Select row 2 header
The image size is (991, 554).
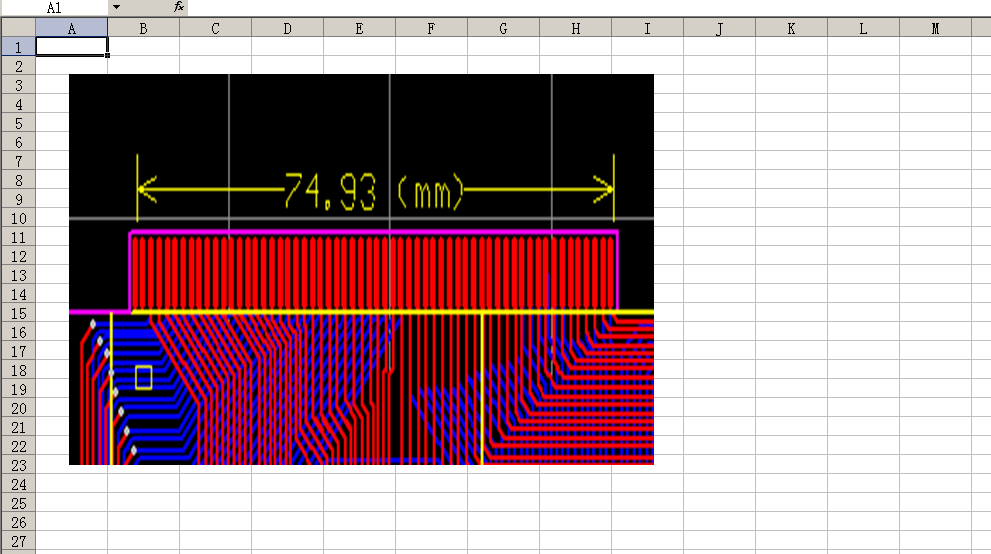point(18,66)
